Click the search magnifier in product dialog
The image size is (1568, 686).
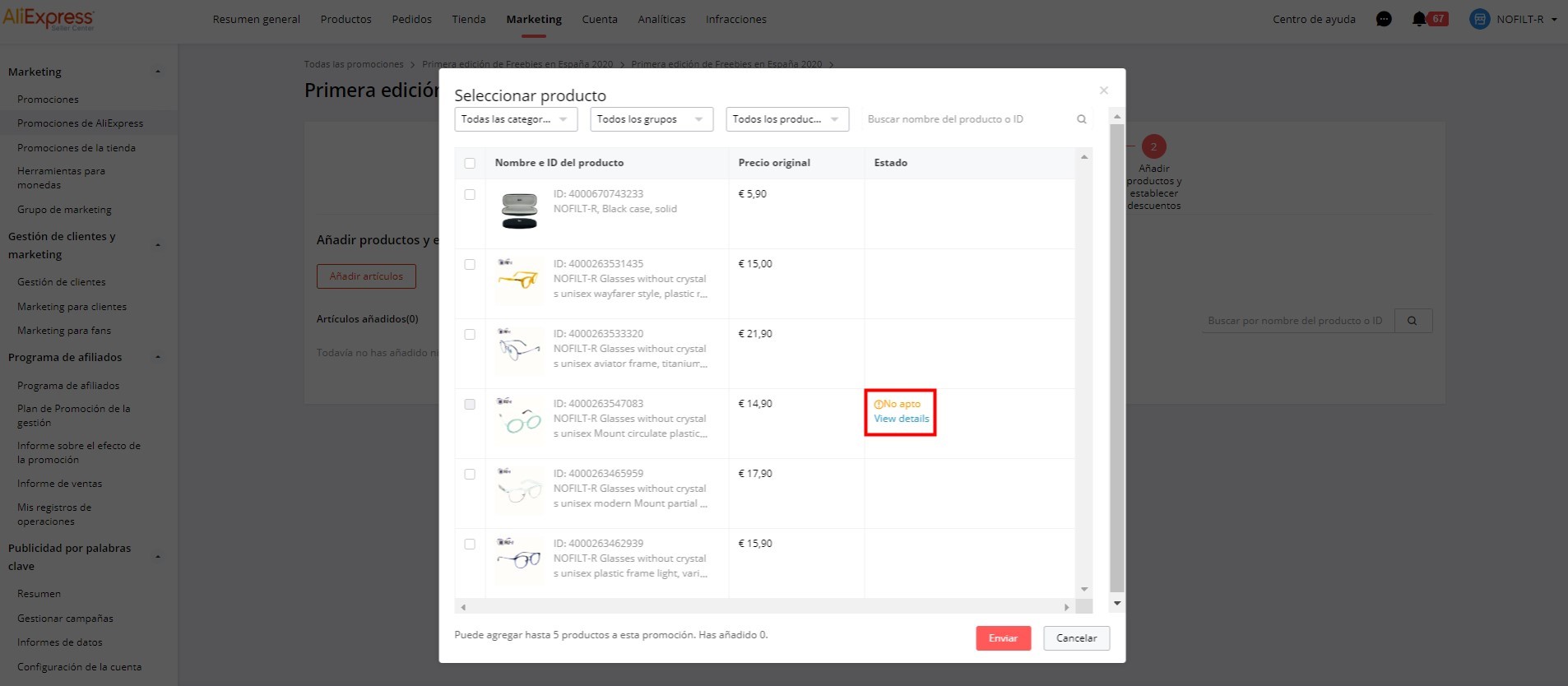[1082, 119]
